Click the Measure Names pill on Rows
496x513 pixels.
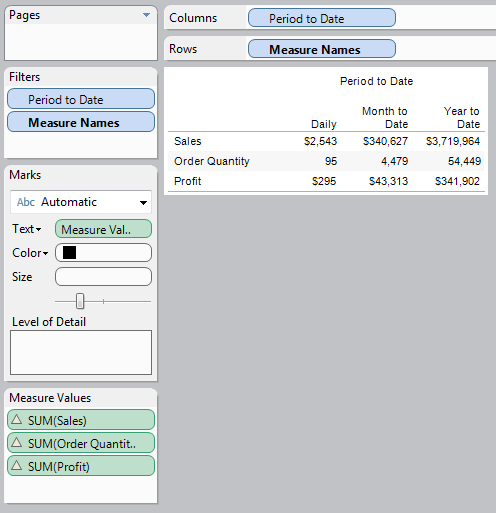322,49
